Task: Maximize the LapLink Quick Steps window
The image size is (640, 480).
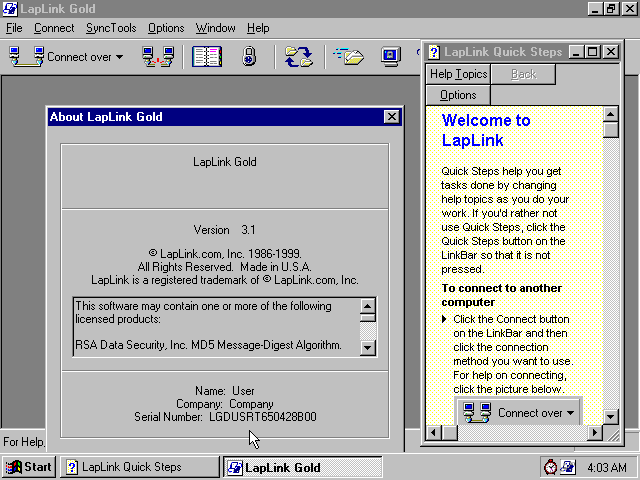Action: coord(592,52)
